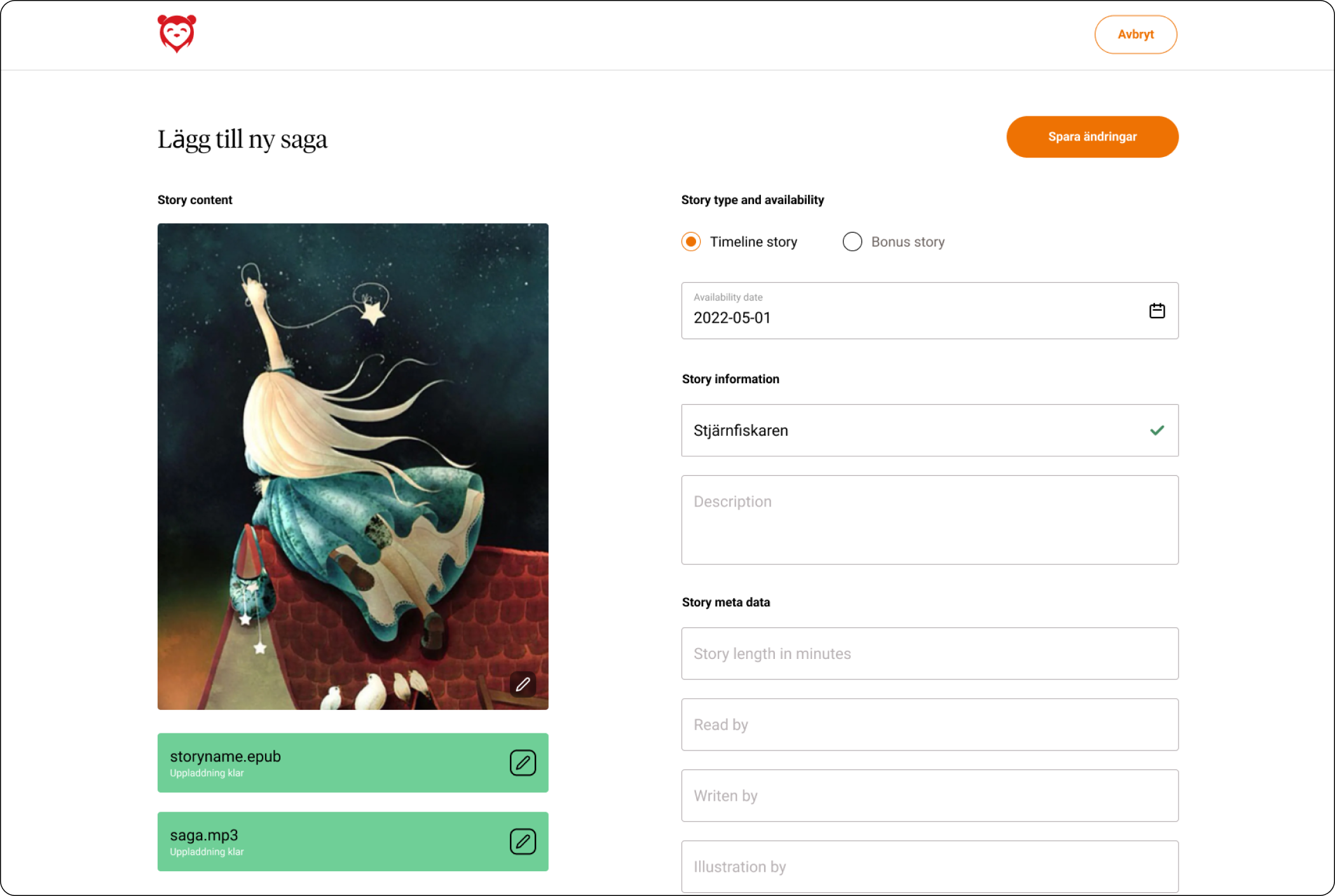Click the Illustration by field

click(x=929, y=867)
